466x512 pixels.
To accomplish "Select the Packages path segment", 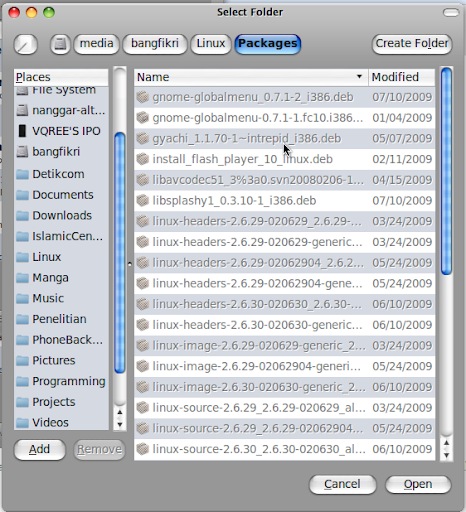I will click(x=268, y=44).
